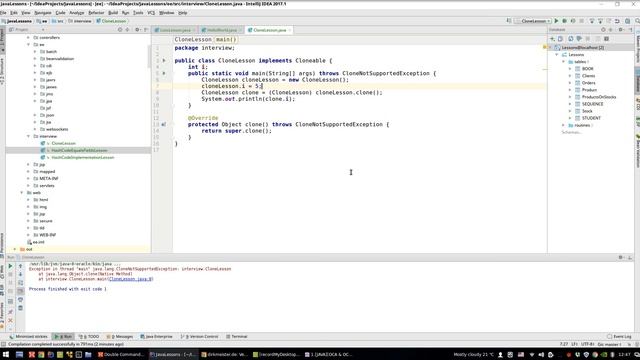Click run gutter arrow beside main method
This screenshot has width=640, height=360.
click(164, 73)
